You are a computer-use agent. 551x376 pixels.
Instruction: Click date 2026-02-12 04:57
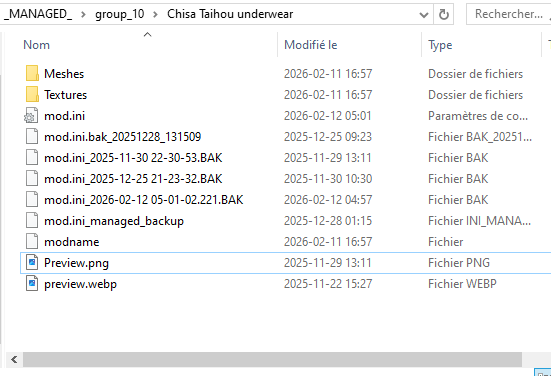pyautogui.click(x=328, y=200)
